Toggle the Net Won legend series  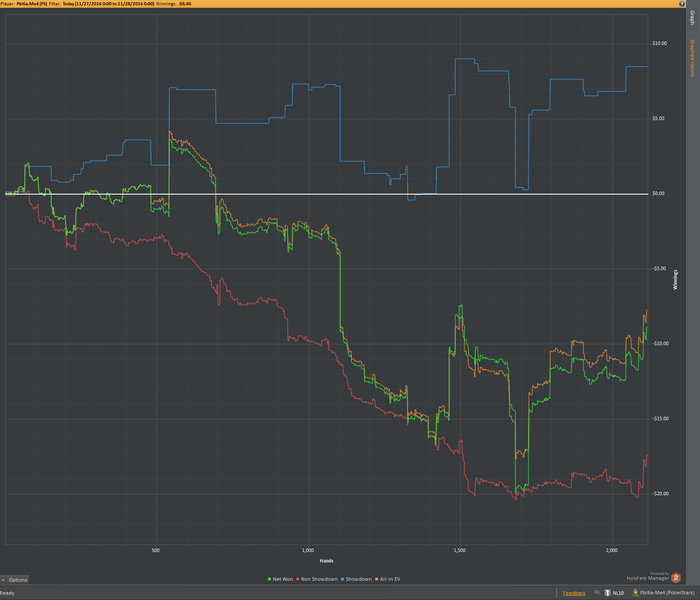(280, 579)
